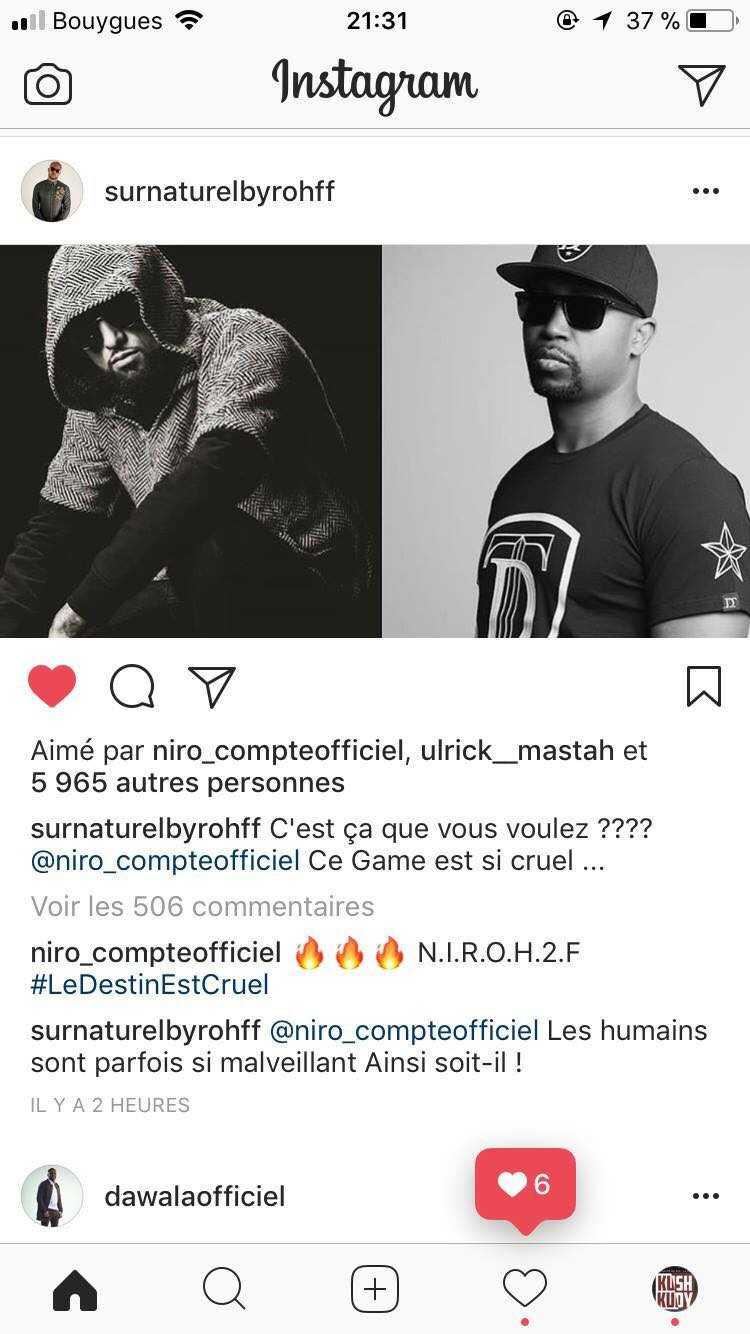750x1334 pixels.
Task: Open options menu for surnaturelbyrohff post
Action: 706,191
